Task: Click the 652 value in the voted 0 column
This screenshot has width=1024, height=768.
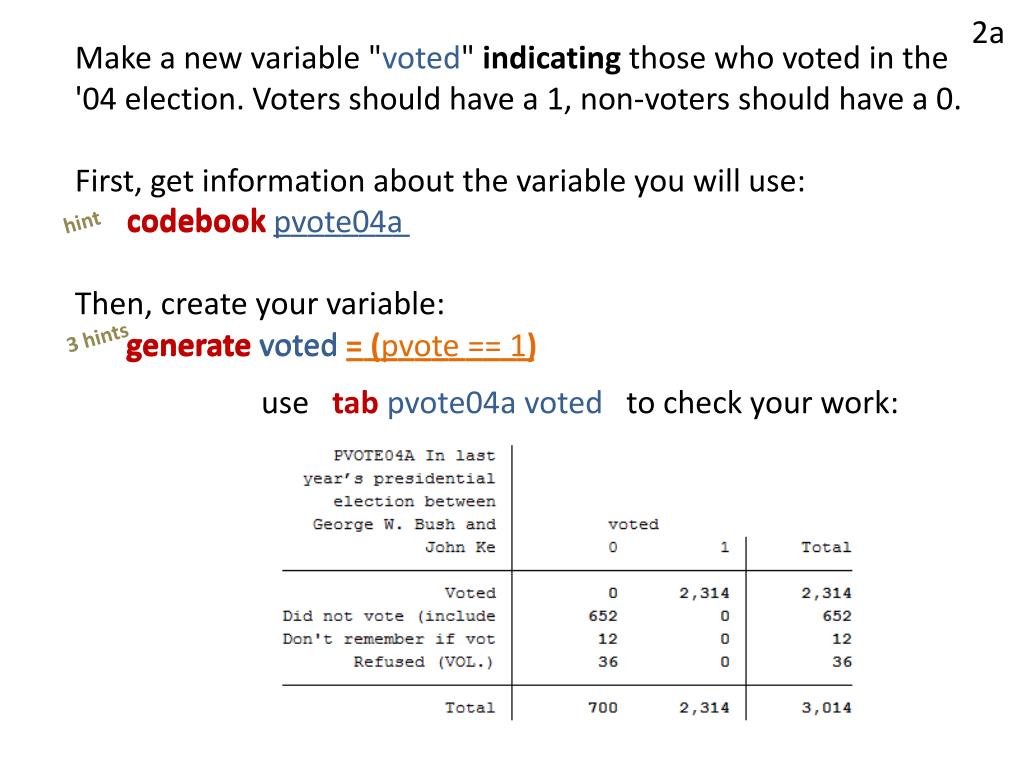Action: [602, 616]
